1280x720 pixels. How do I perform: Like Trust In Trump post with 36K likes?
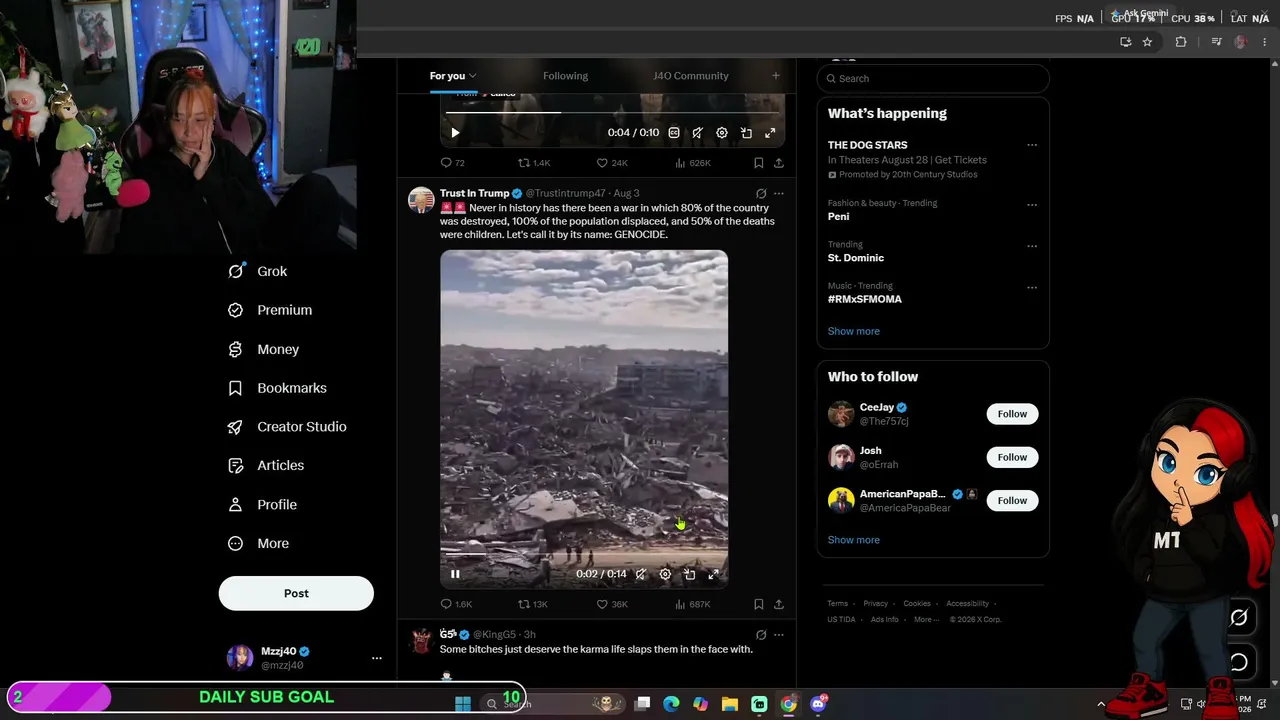(x=612, y=604)
